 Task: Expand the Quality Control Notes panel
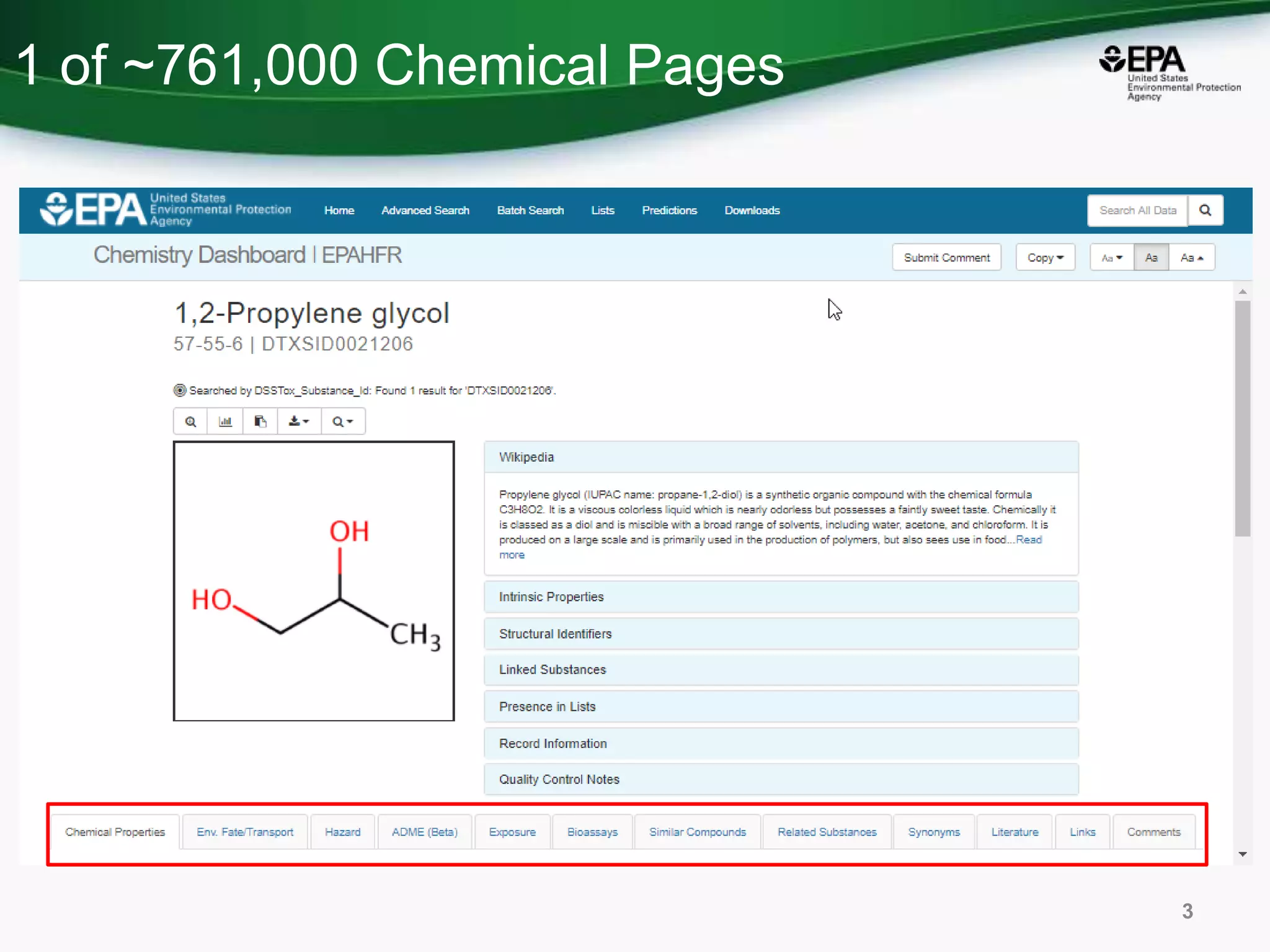pos(781,779)
